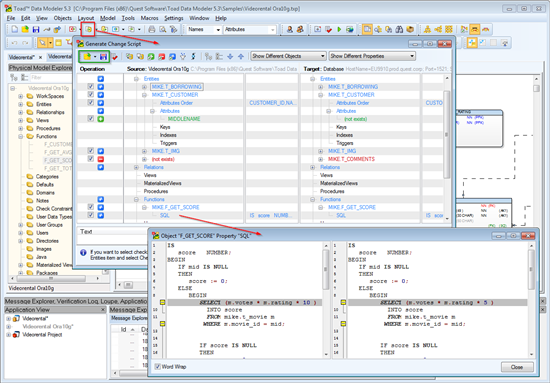
Task: Collapse the source Functions node
Action: click(x=136, y=199)
